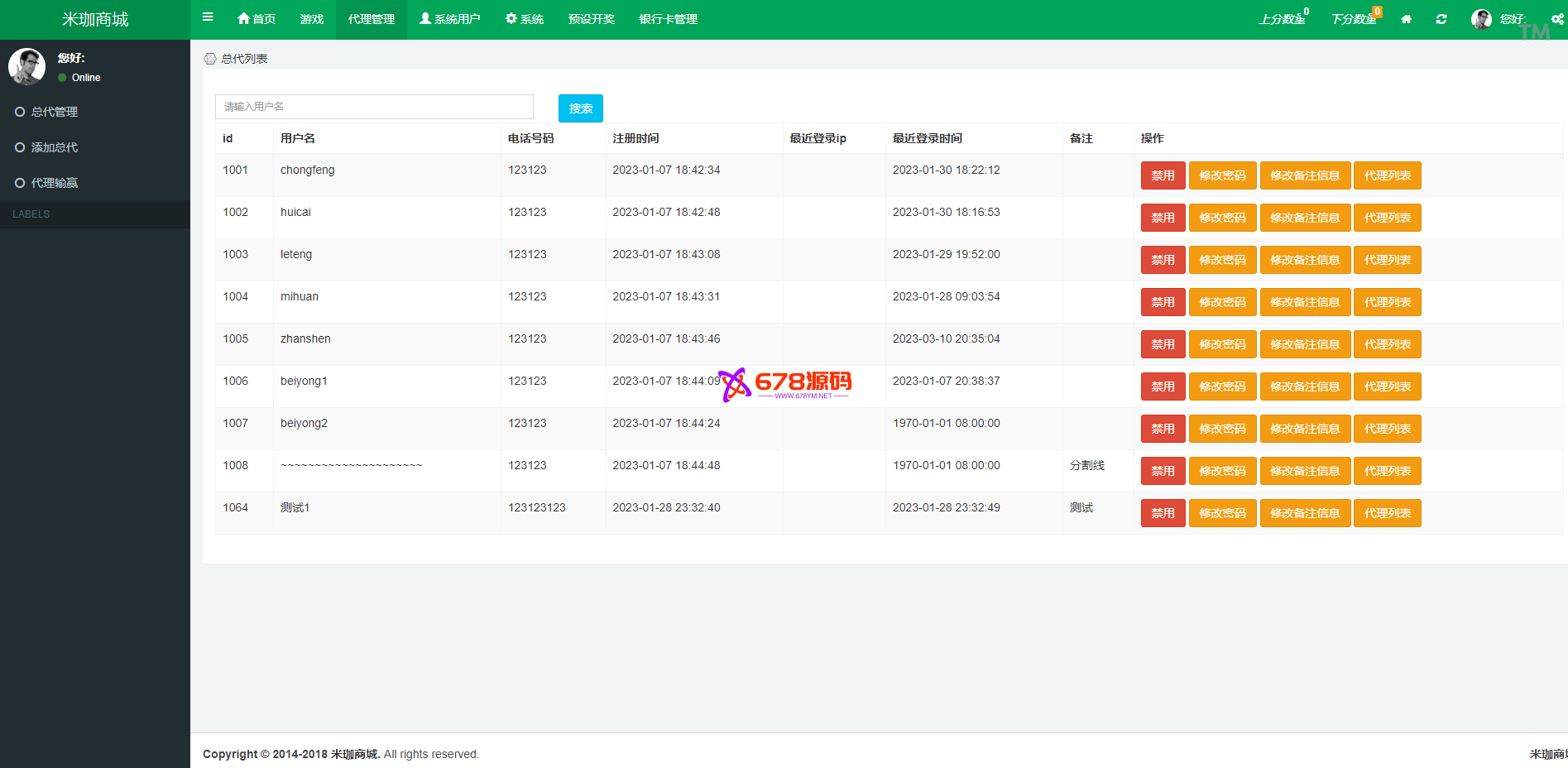Click 修改密码 for user zhanshen
Image resolution: width=1568 pixels, height=768 pixels.
pos(1222,344)
